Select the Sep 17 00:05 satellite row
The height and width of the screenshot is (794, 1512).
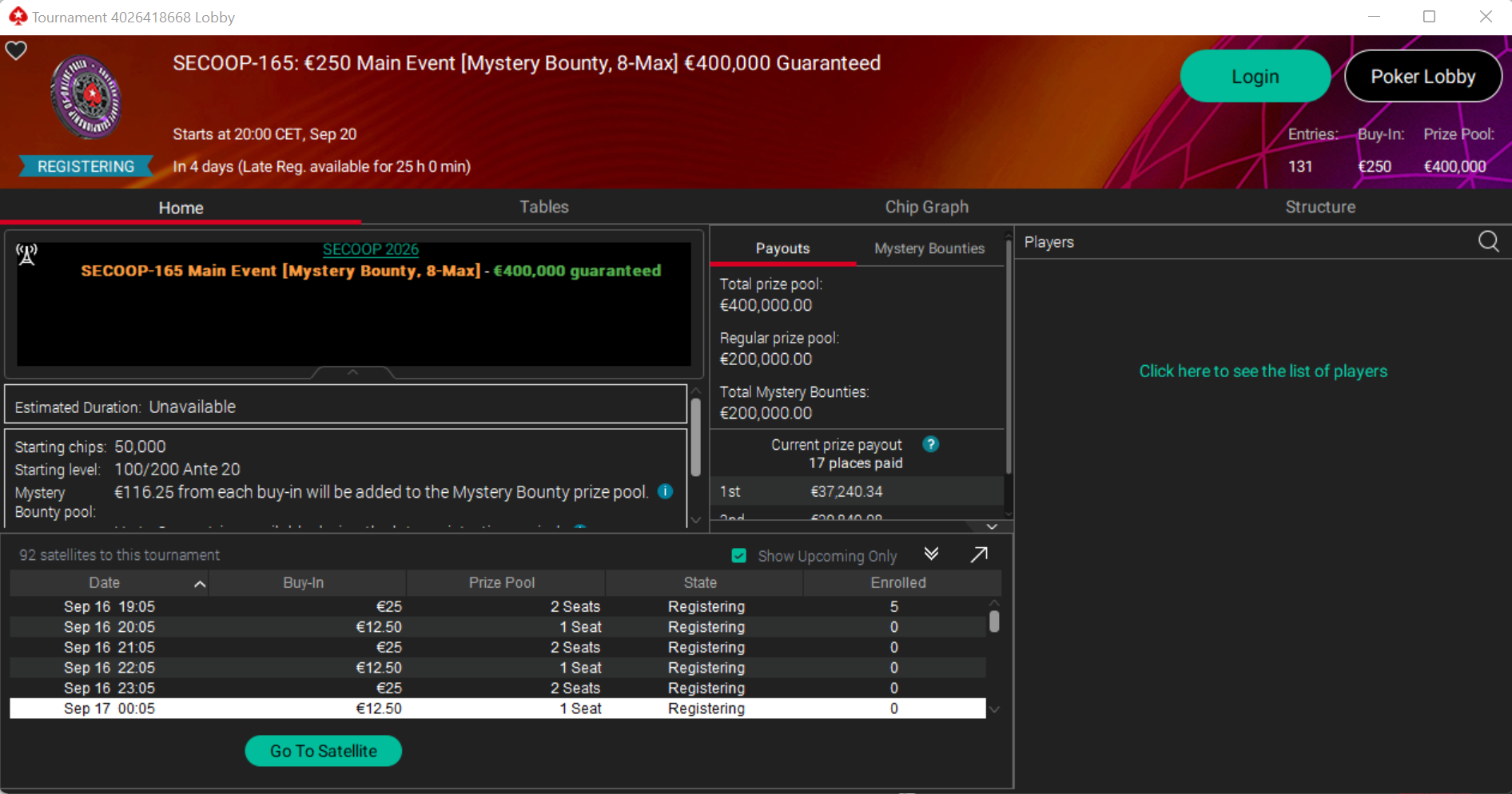click(498, 709)
